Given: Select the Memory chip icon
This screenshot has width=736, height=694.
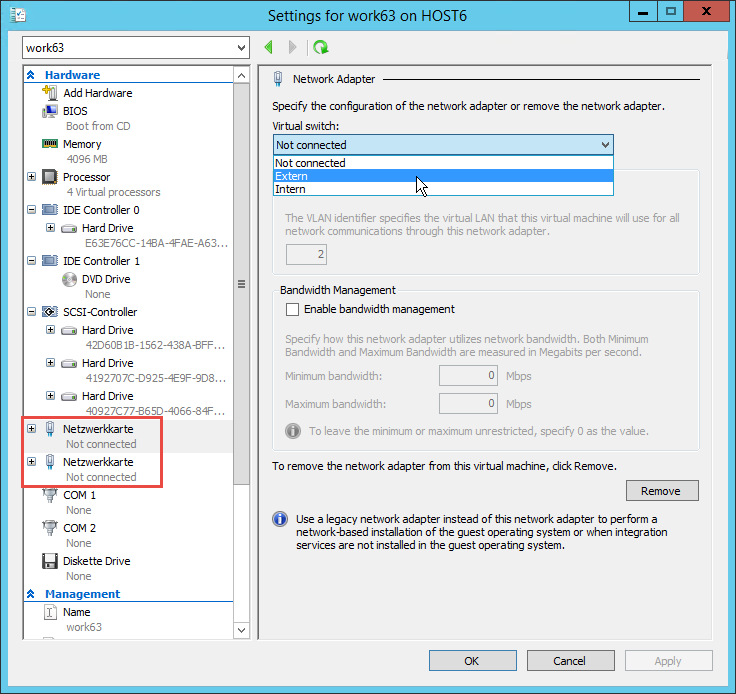Looking at the screenshot, I should [x=50, y=144].
